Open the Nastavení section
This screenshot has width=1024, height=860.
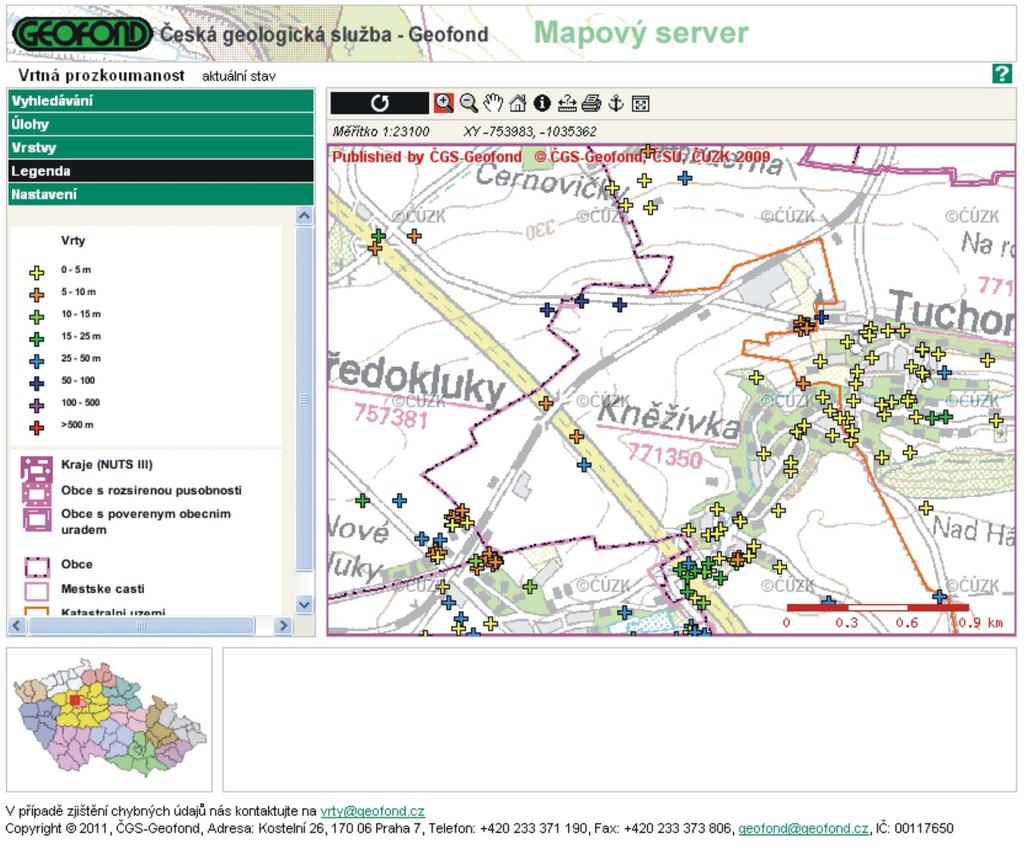pos(161,195)
